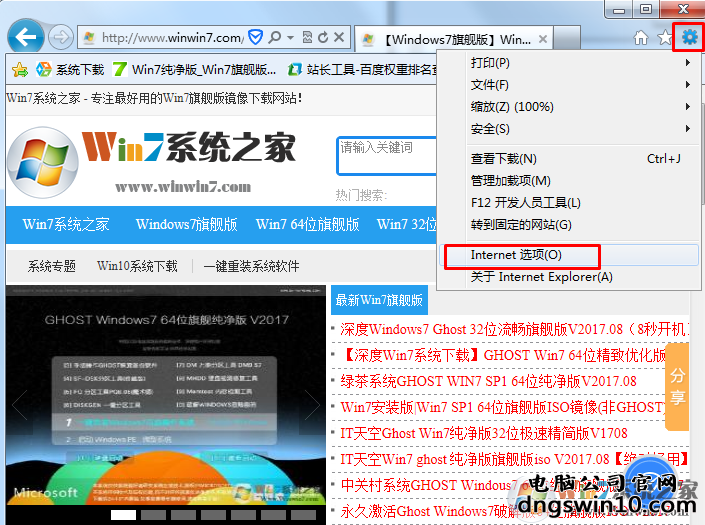Image resolution: width=705 pixels, height=525 pixels.
Task: Click the Tools gear icon
Action: pos(689,37)
